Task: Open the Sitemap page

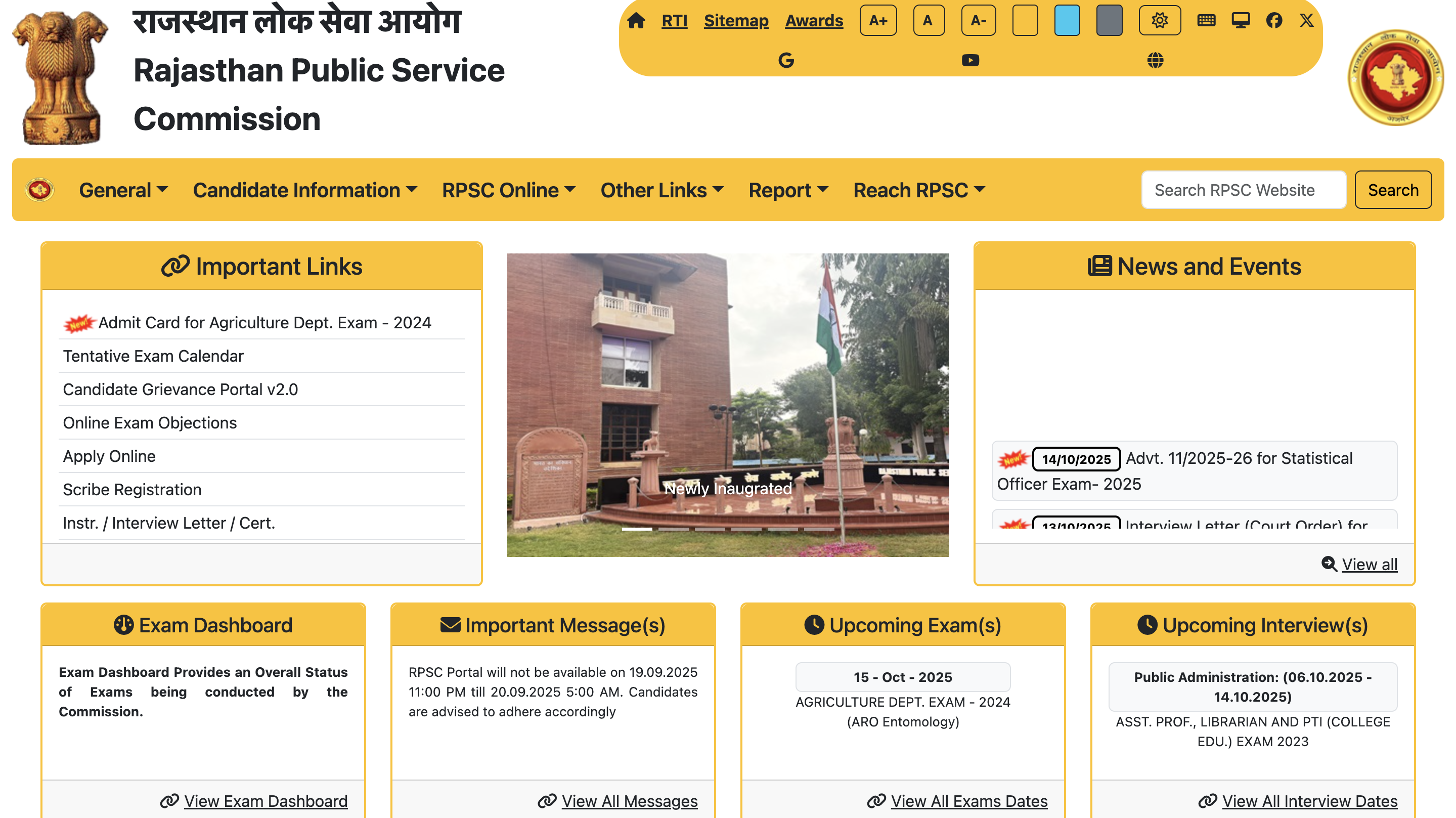Action: pos(736,20)
